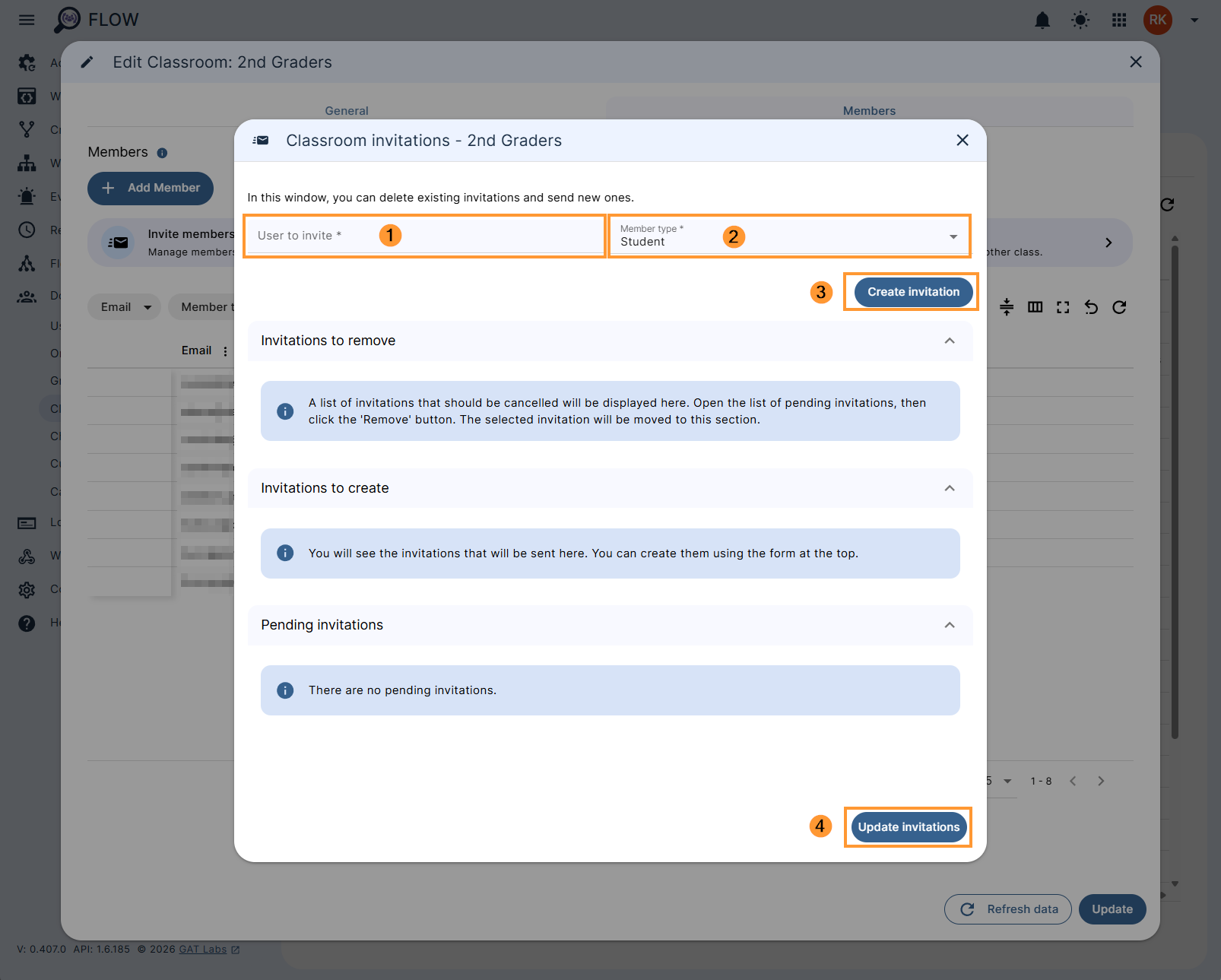Toggle the light/dark theme sun icon
Screen dimensions: 1221x980
click(x=1080, y=21)
